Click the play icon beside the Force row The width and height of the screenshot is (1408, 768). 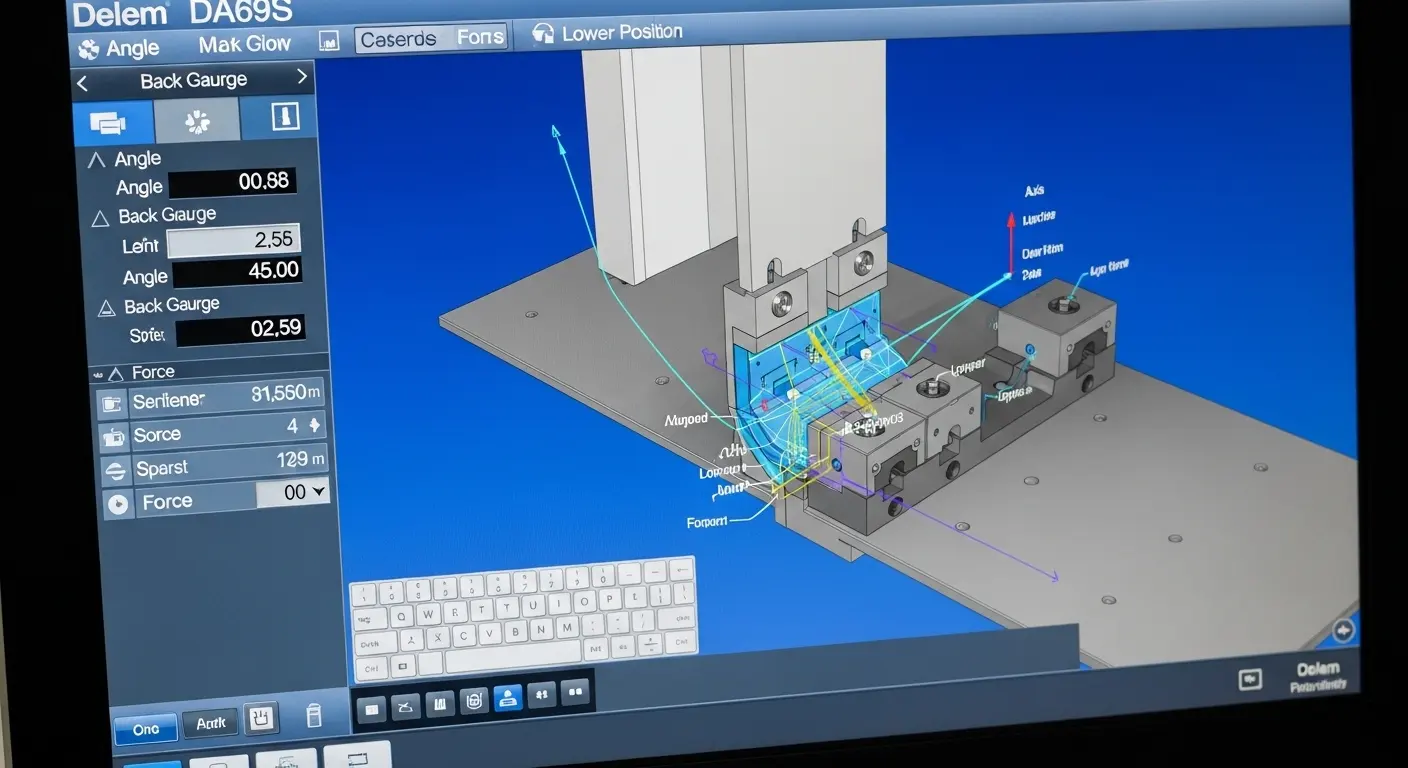click(117, 504)
